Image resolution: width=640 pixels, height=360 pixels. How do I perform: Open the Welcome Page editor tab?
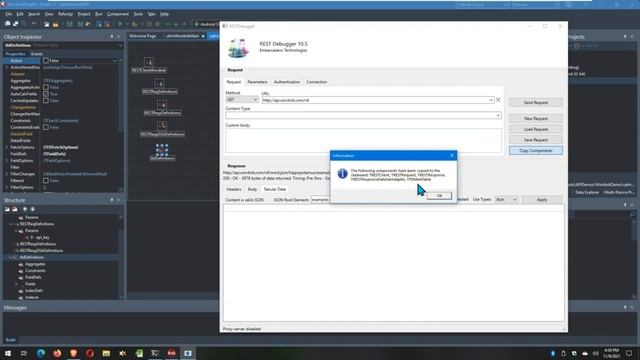coord(142,36)
